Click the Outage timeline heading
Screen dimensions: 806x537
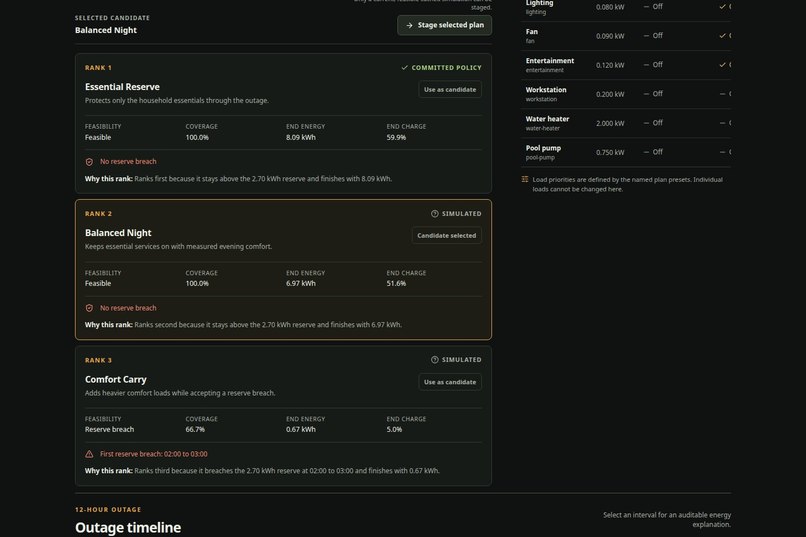128,528
